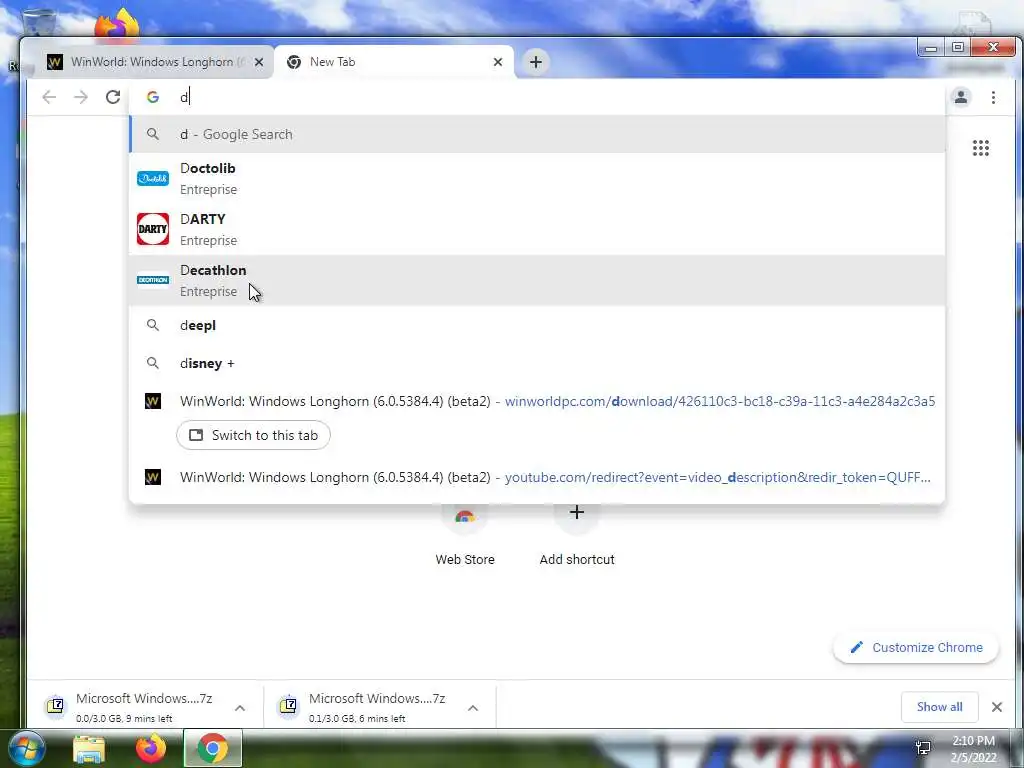Close the WinWorld tab

click(x=259, y=62)
